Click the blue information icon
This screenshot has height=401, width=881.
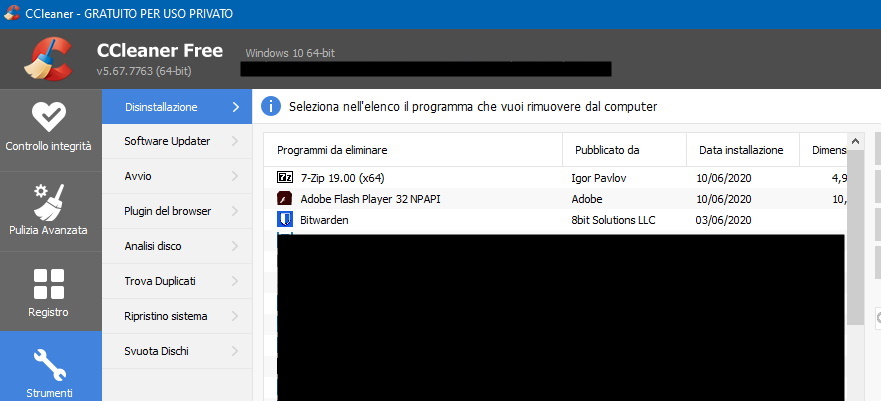click(x=271, y=106)
